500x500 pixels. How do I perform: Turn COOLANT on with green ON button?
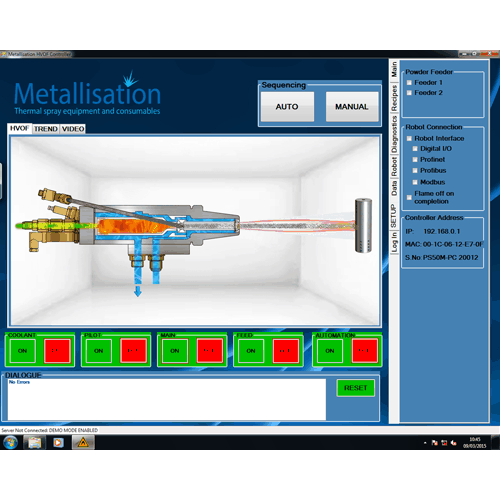click(22, 351)
